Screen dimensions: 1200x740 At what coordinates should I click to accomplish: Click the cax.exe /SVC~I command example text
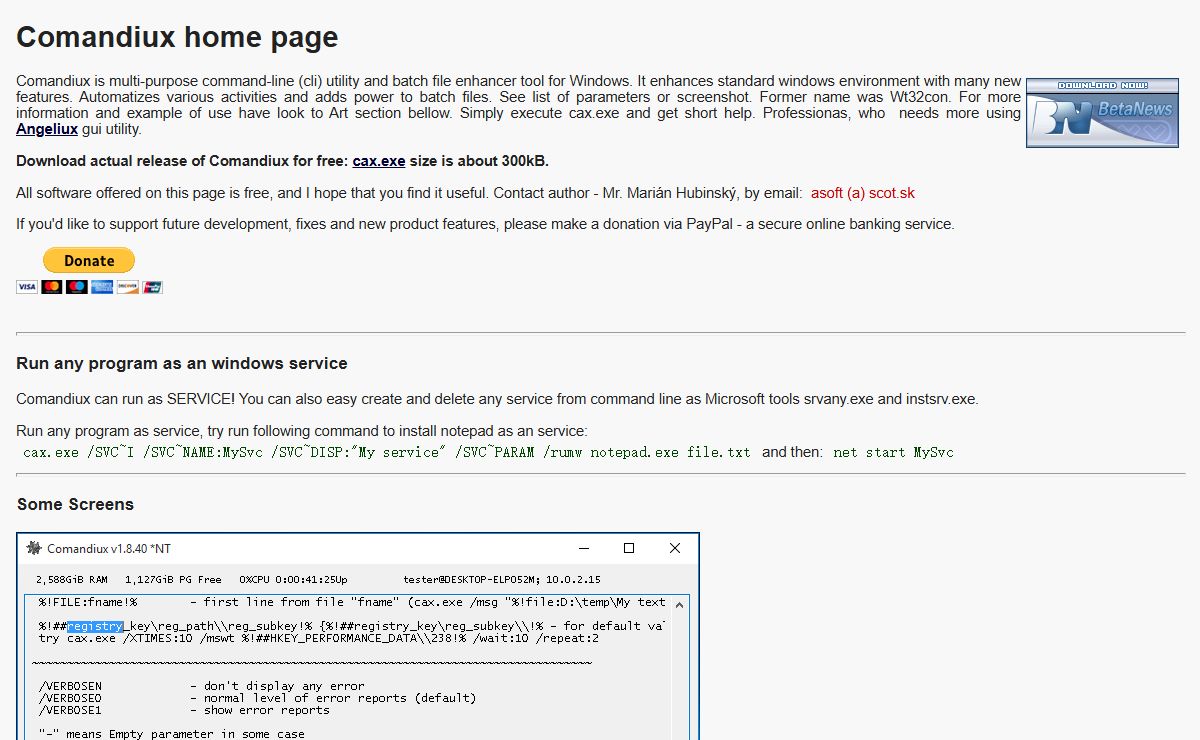click(387, 452)
